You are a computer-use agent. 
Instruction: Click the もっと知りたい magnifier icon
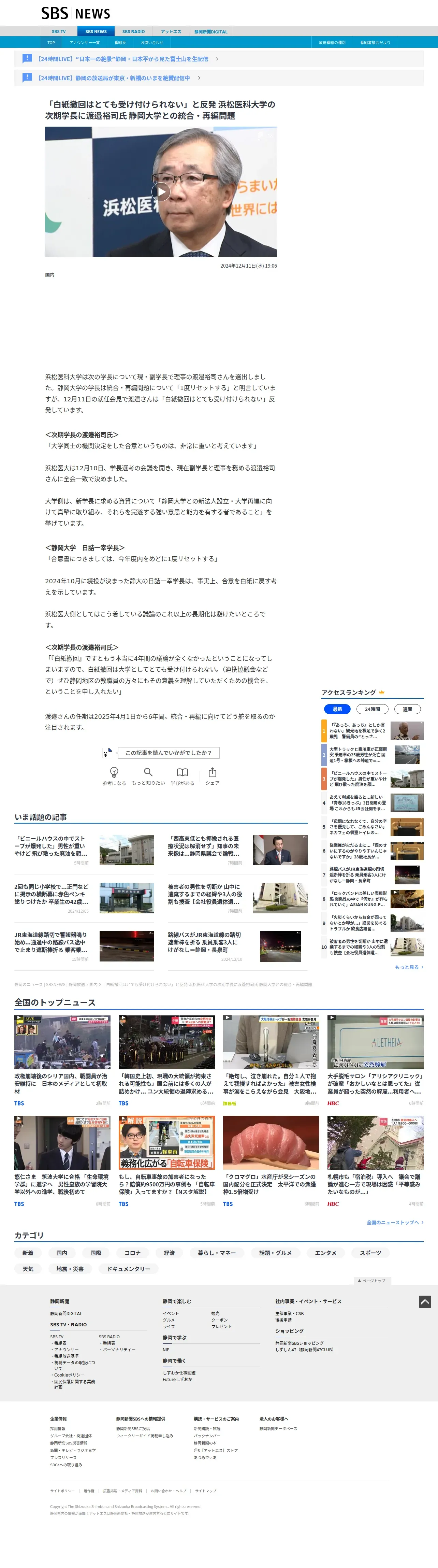point(148,772)
